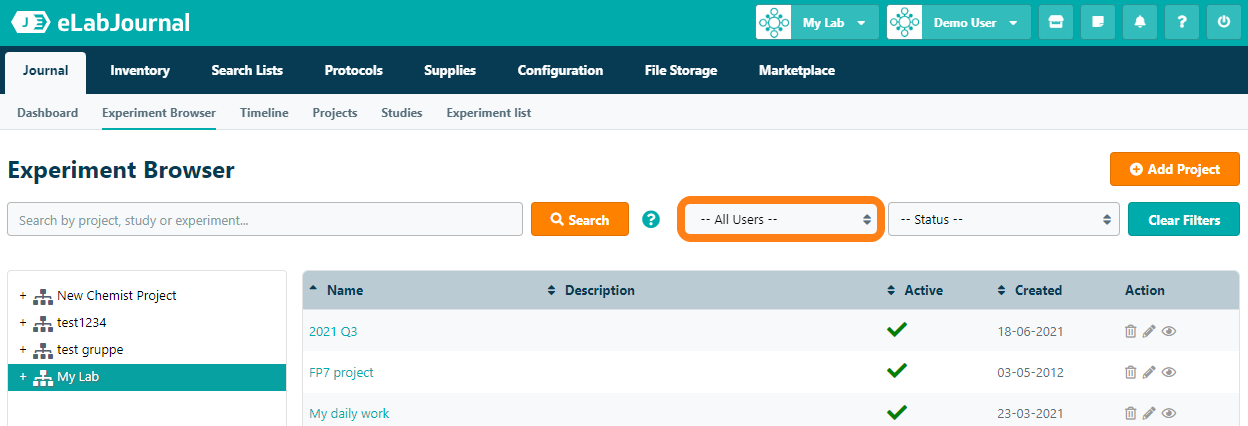
Task: Open the notifications bell
Action: pos(1139,22)
